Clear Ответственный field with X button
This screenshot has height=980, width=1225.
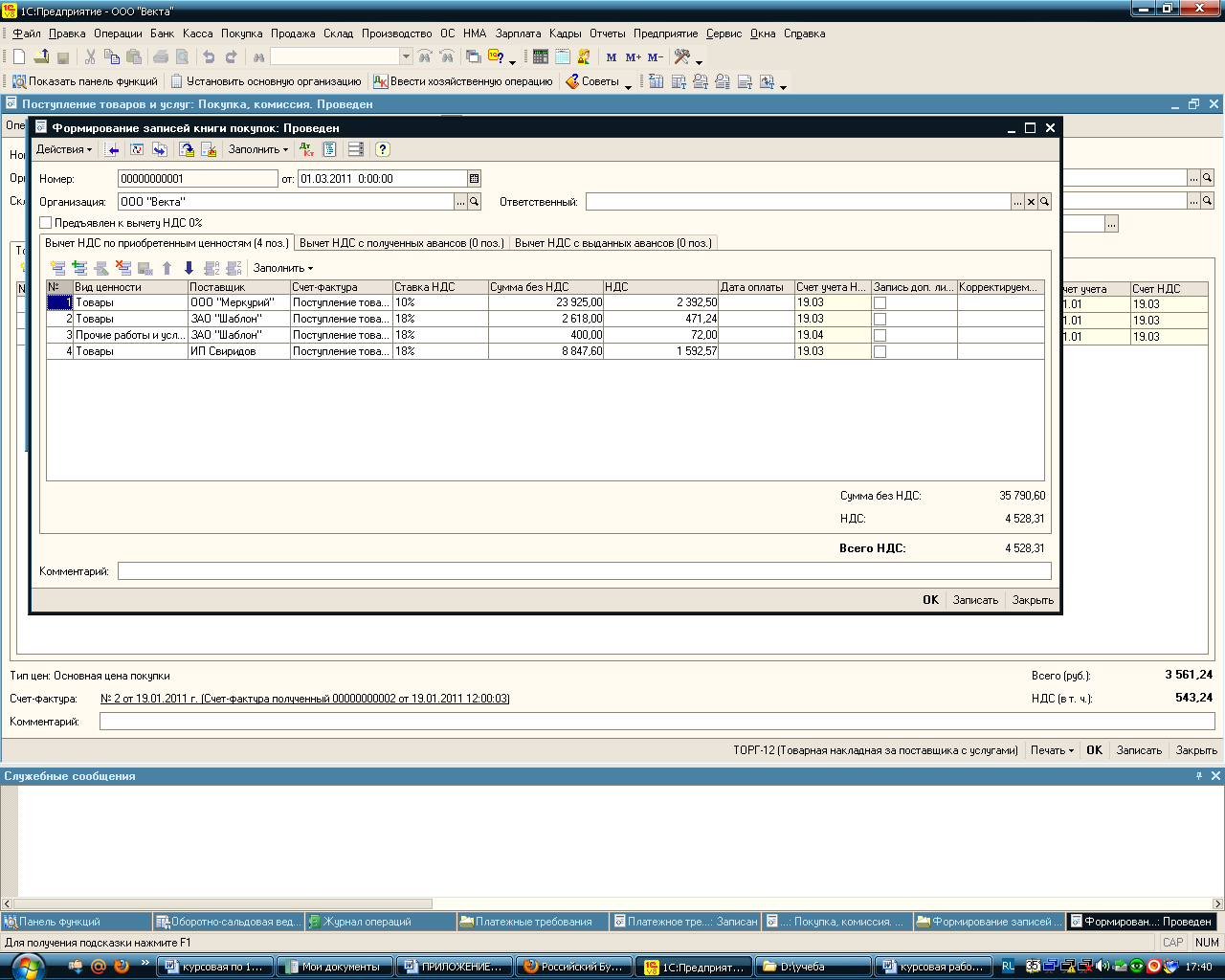tap(1031, 202)
